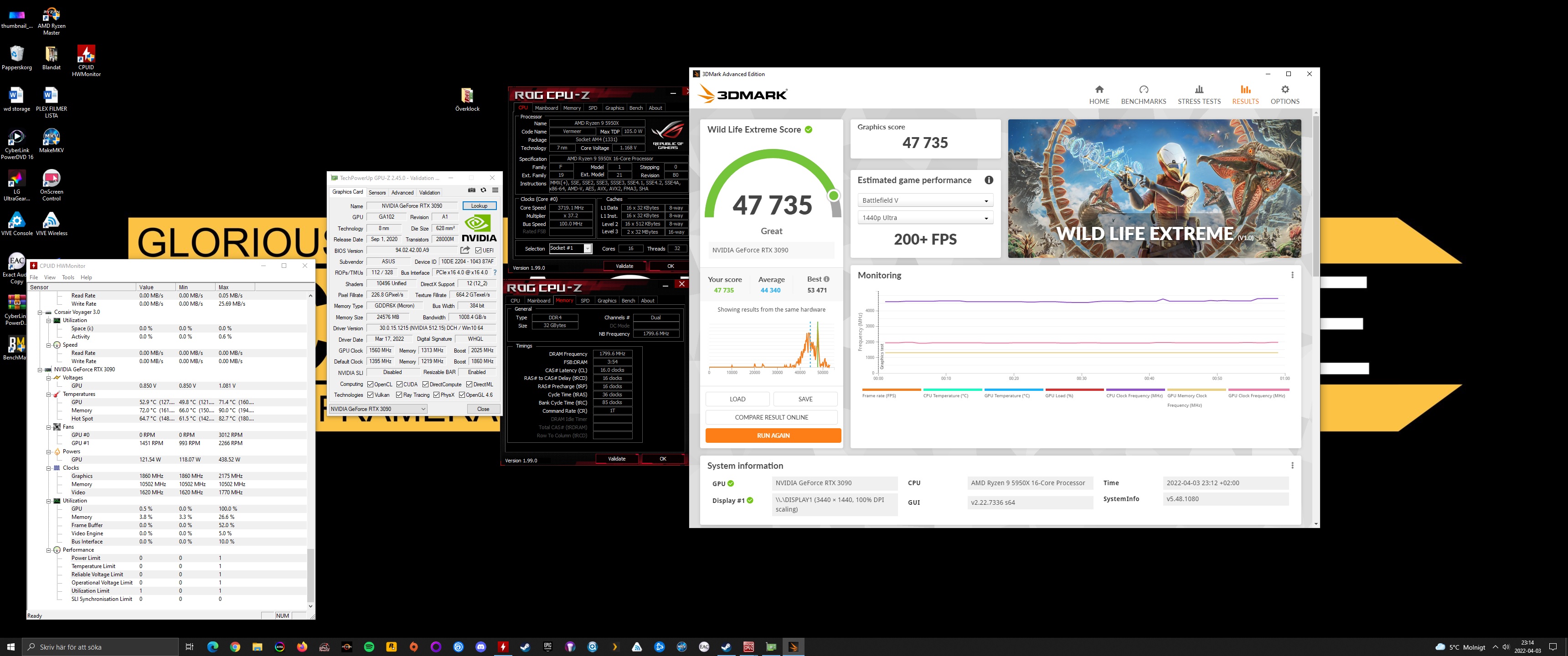
Task: Open the AMD Ryzen Master desktop shortcut
Action: (51, 20)
